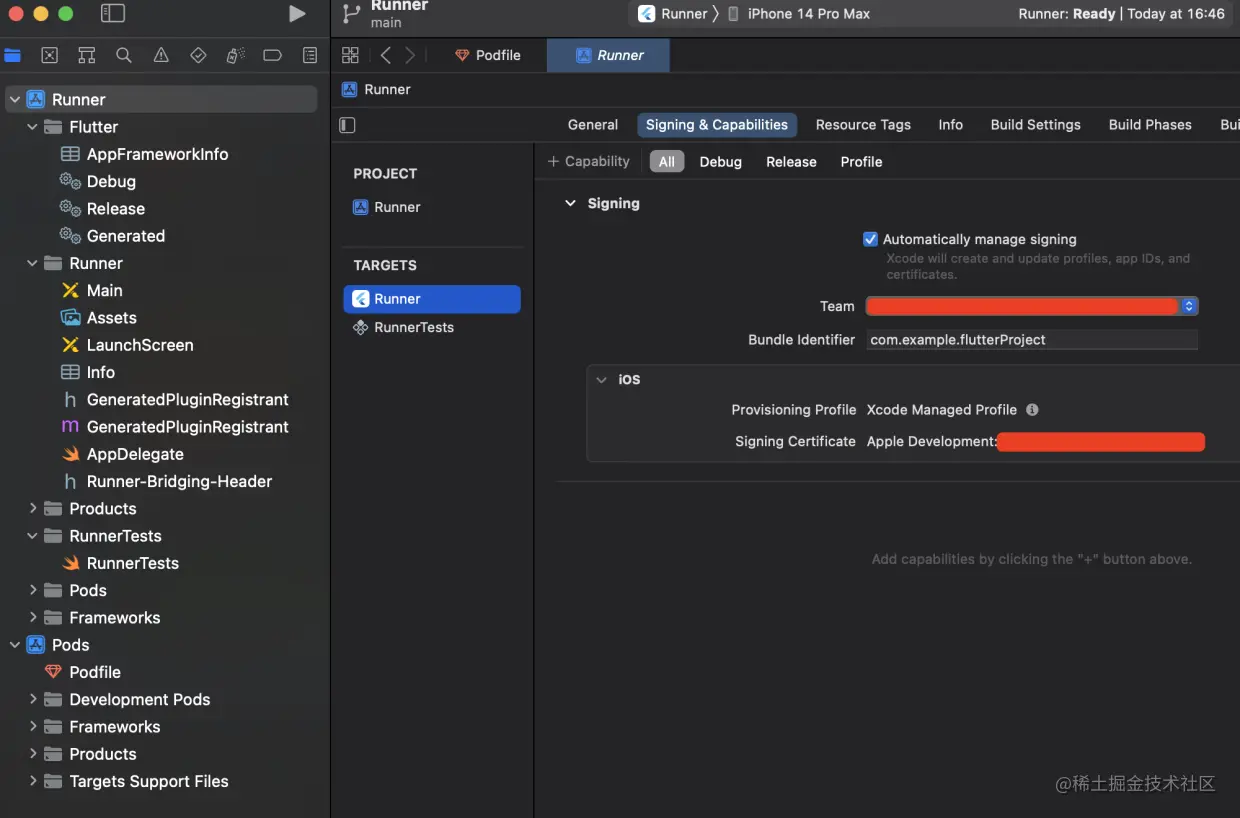Image resolution: width=1240 pixels, height=818 pixels.
Task: Filter by All configurations
Action: click(667, 162)
